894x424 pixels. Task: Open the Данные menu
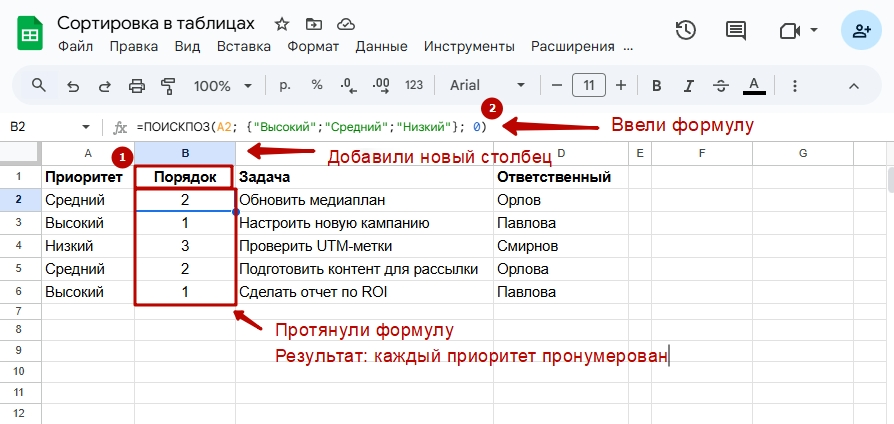380,46
